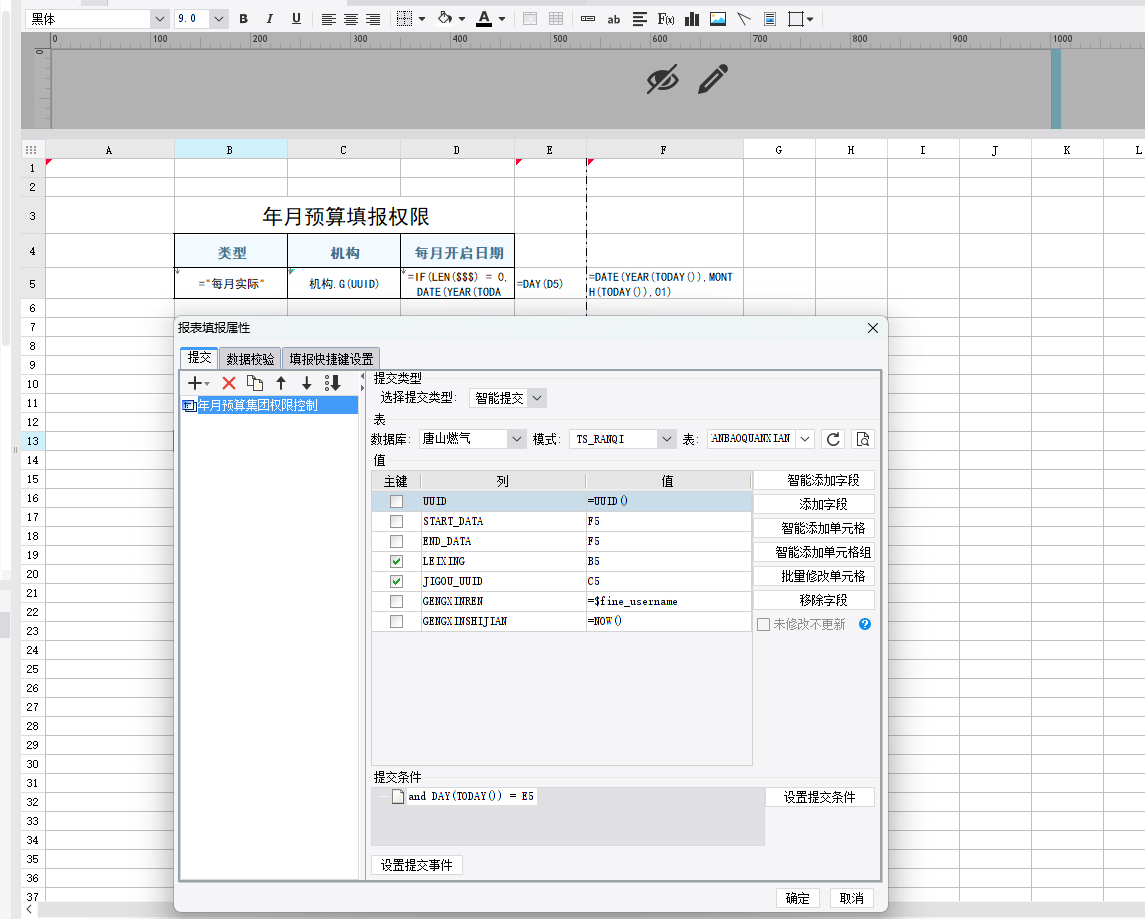Open help for unmodified-not-updated option
1145x919 pixels.
tap(865, 624)
